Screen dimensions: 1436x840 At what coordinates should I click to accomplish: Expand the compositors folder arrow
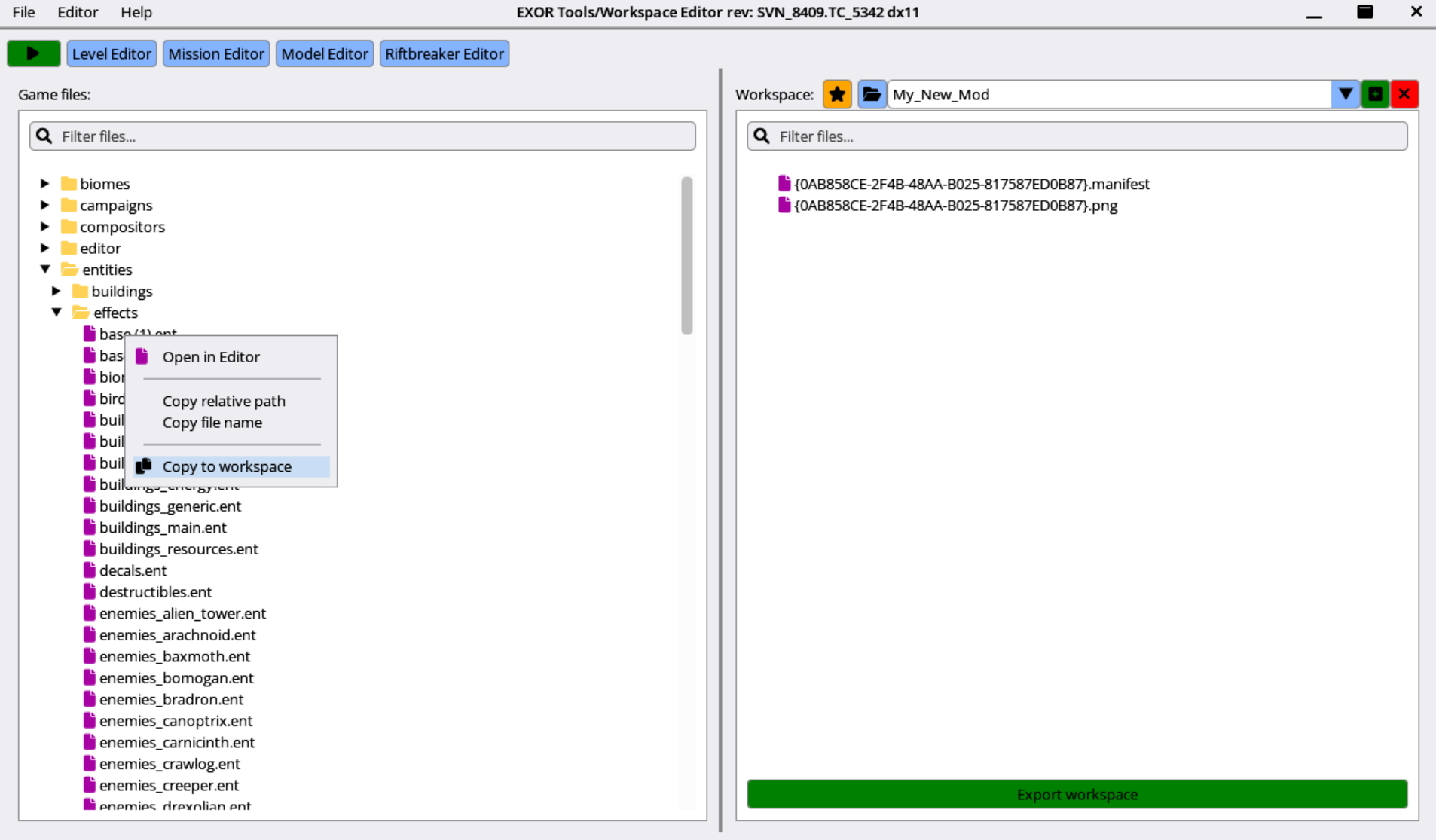(x=44, y=226)
